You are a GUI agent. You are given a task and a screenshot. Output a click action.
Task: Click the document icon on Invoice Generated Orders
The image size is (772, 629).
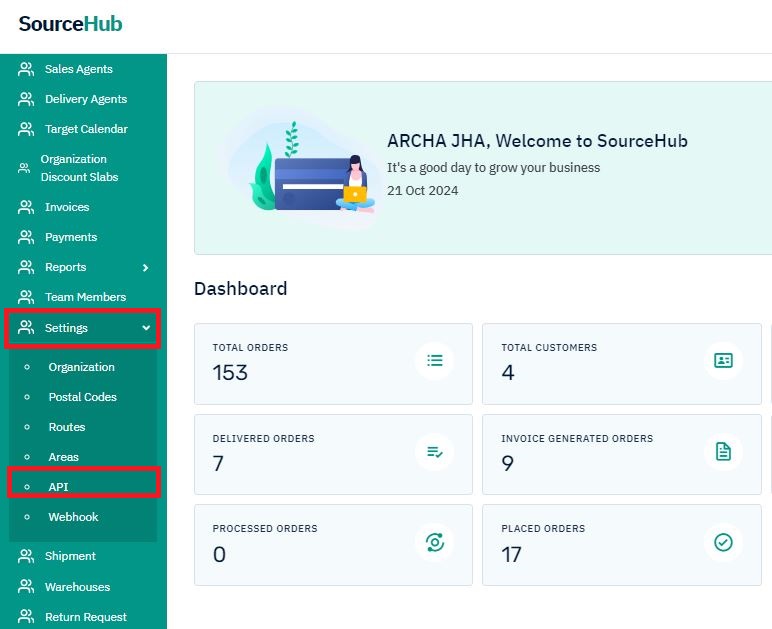[723, 452]
